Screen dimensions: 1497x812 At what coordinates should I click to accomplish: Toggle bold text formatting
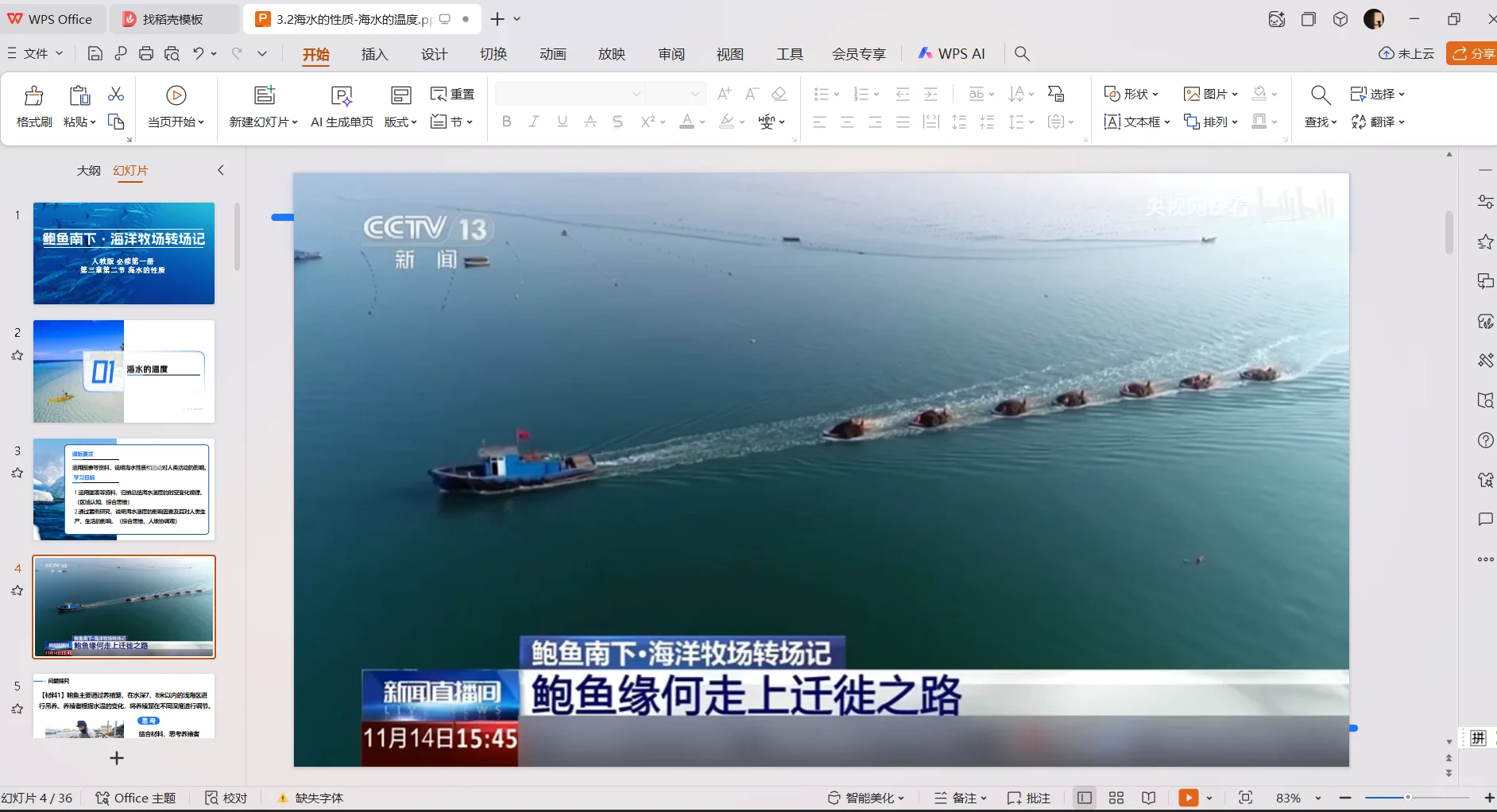coord(505,121)
